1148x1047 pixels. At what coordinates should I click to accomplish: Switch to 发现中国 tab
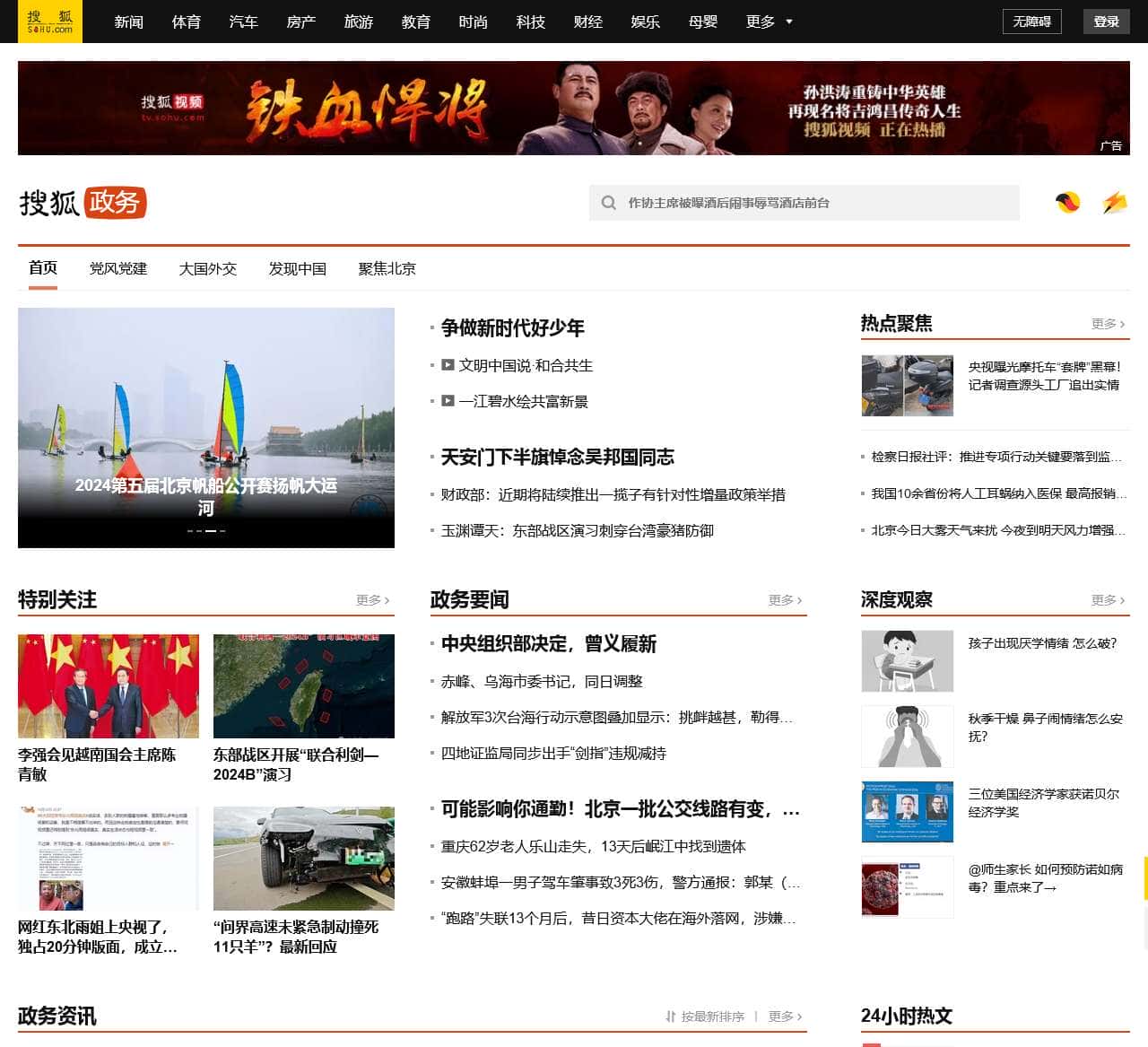coord(298,268)
